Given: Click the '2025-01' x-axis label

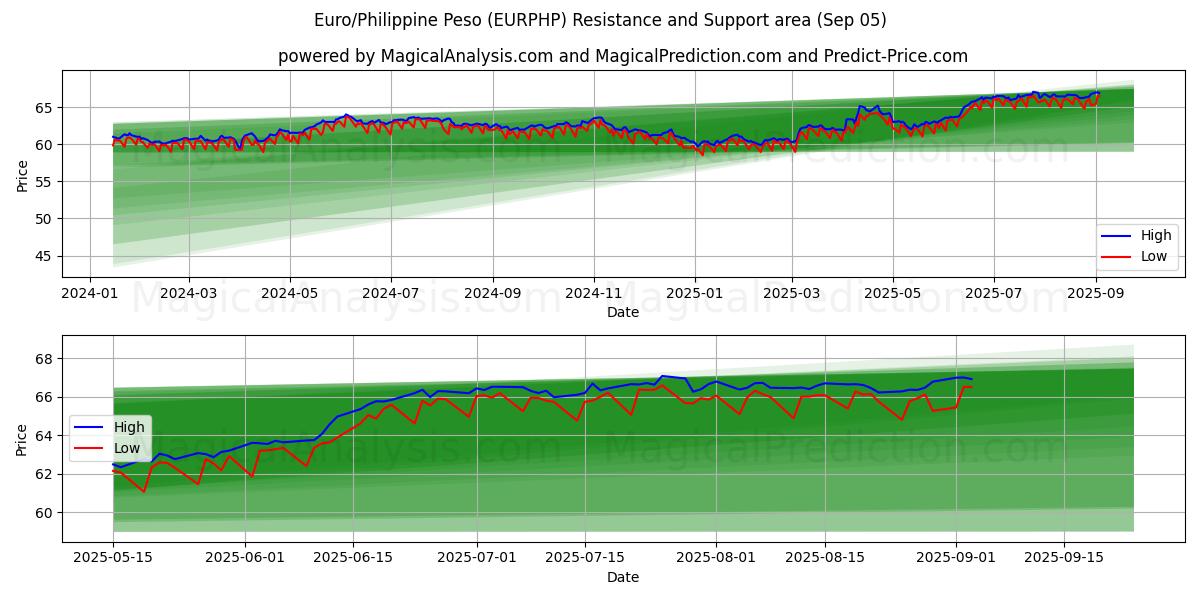Looking at the screenshot, I should click(x=695, y=293).
